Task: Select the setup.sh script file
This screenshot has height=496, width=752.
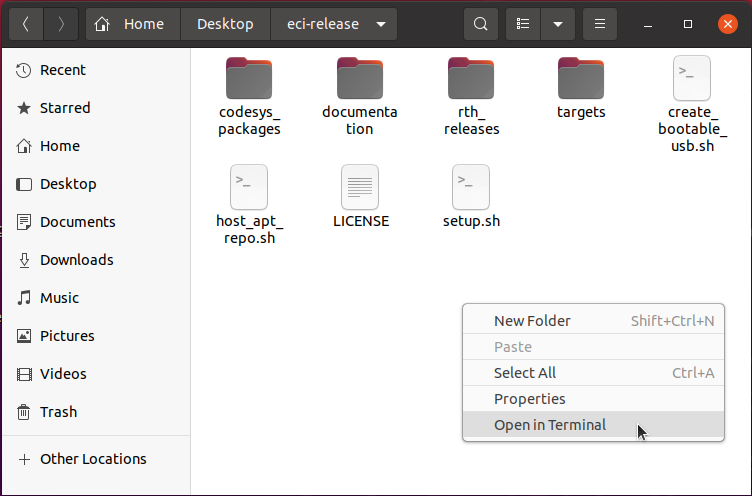Action: (x=471, y=197)
